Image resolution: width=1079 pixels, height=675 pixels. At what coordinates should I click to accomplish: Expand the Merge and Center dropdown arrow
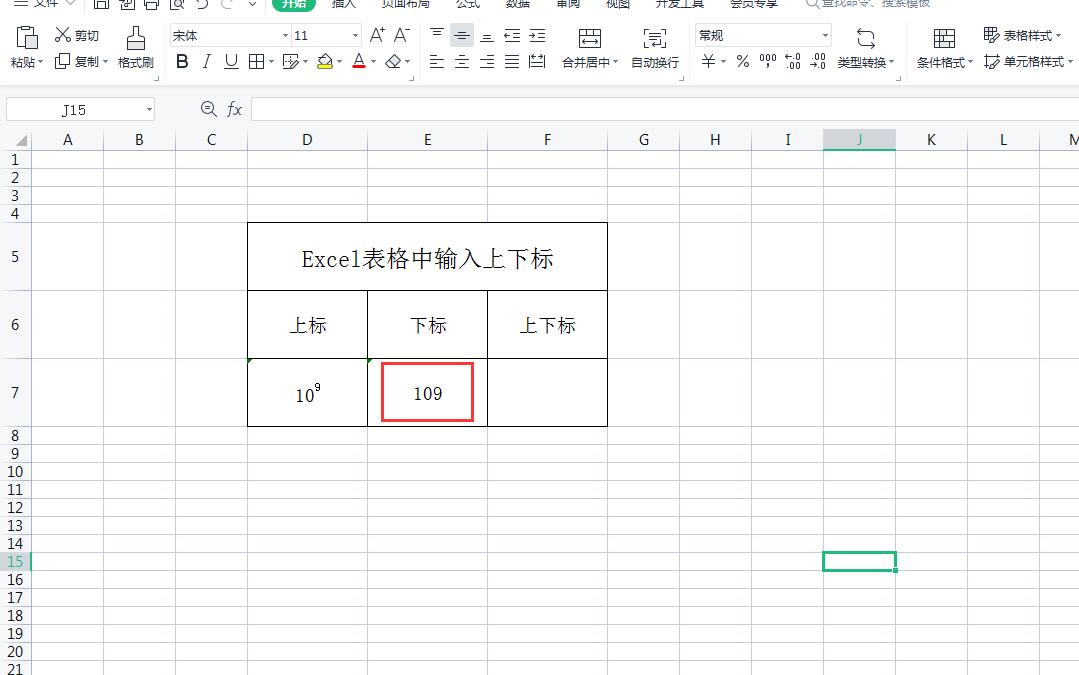(x=615, y=62)
